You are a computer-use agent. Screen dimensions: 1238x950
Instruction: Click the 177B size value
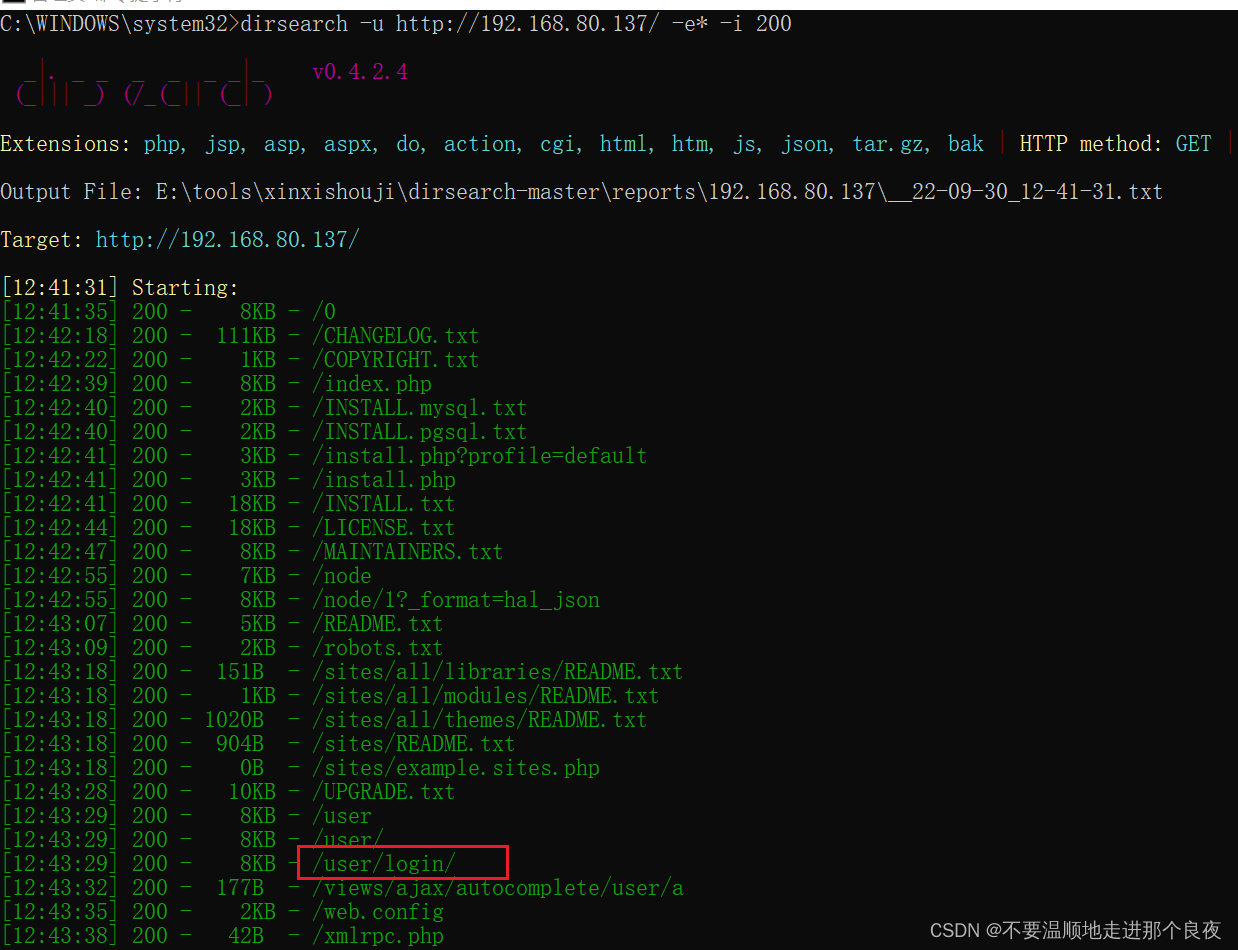(x=240, y=888)
